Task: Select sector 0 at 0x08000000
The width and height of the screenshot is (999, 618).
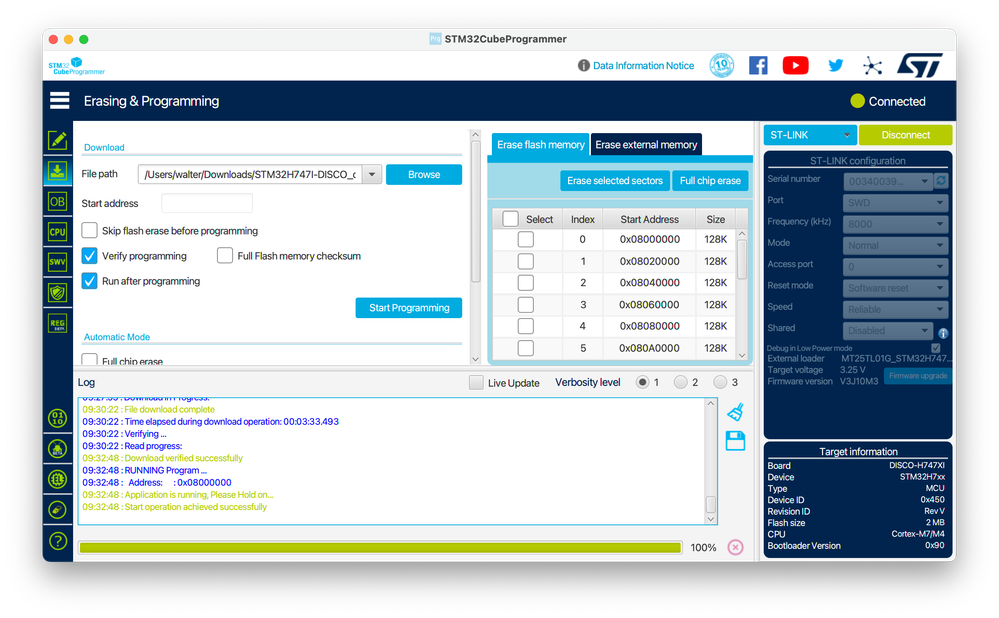Action: [x=526, y=240]
